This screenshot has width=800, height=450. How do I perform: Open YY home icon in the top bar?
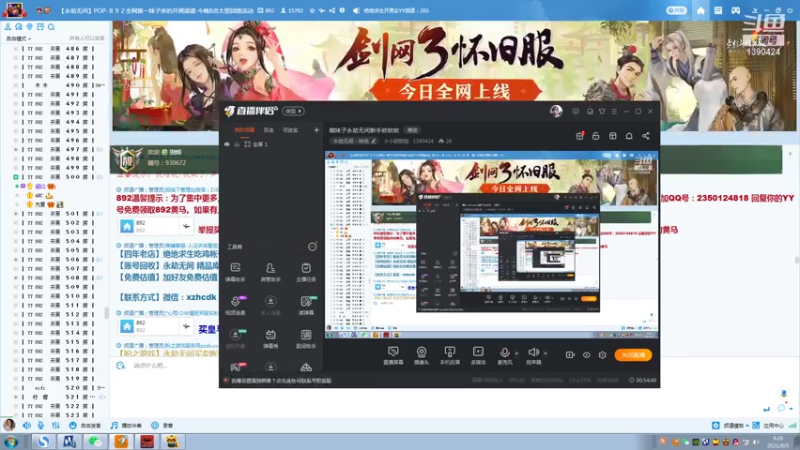[x=701, y=10]
